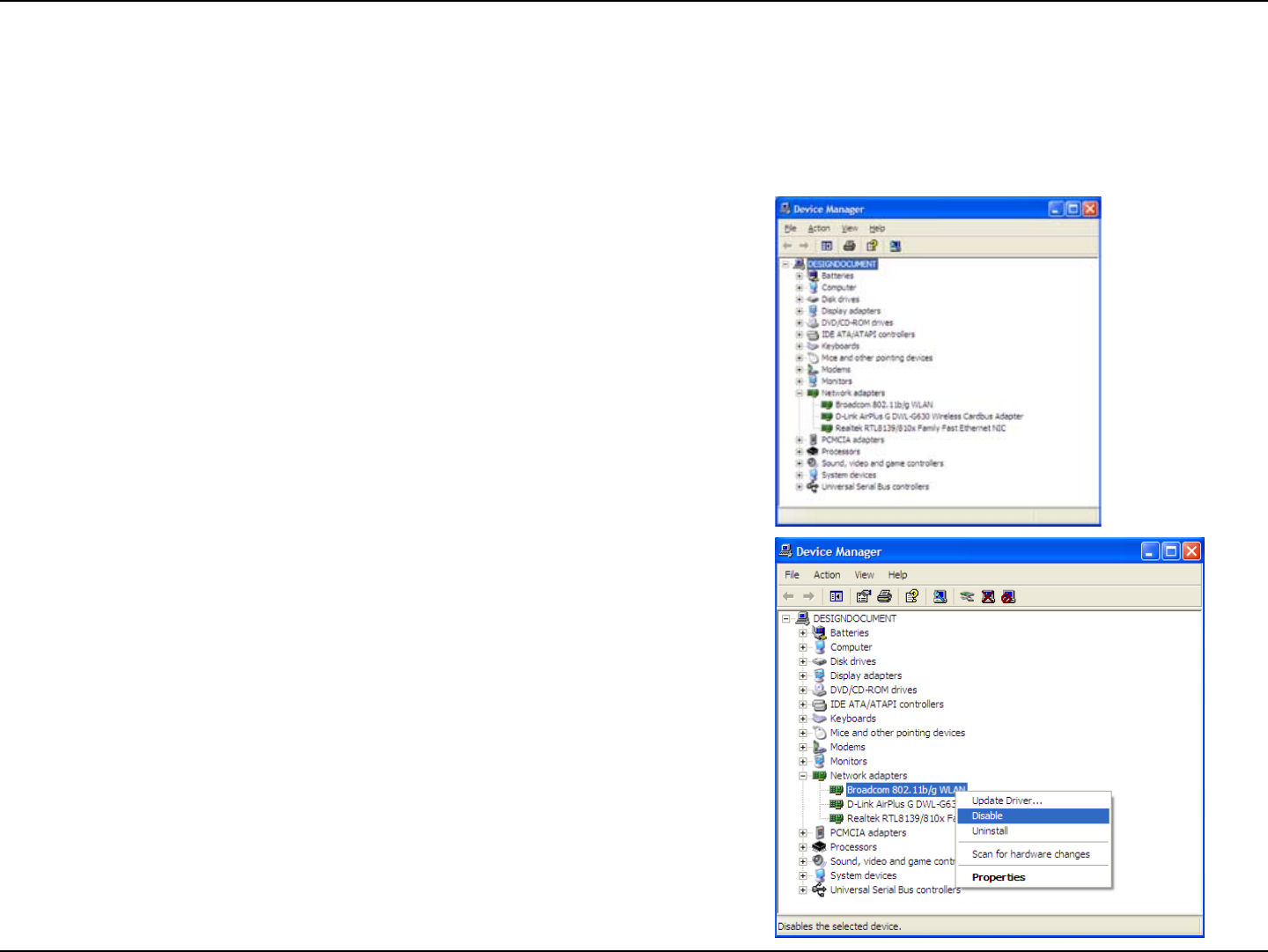Viewport: 1268px width, 952px height.
Task: Select PCMCIA adapters icon in larger window
Action: [x=820, y=832]
